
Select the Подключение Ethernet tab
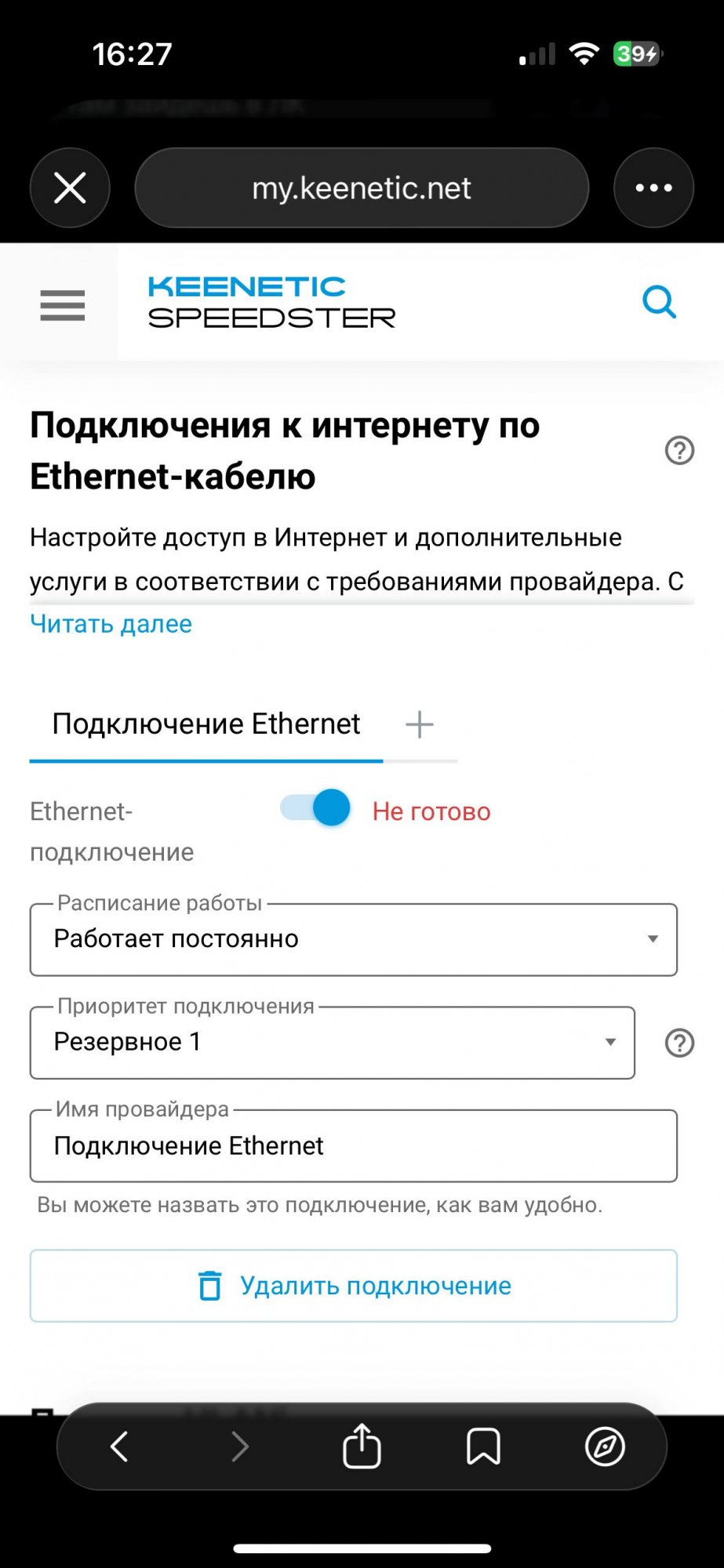[206, 724]
